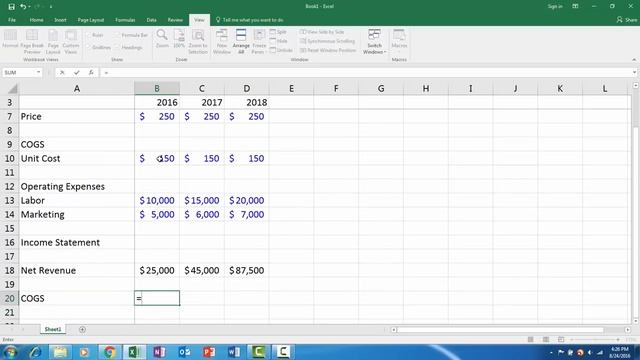Click status bar Page Layout view icon
The width and height of the screenshot is (640, 360).
click(546, 340)
